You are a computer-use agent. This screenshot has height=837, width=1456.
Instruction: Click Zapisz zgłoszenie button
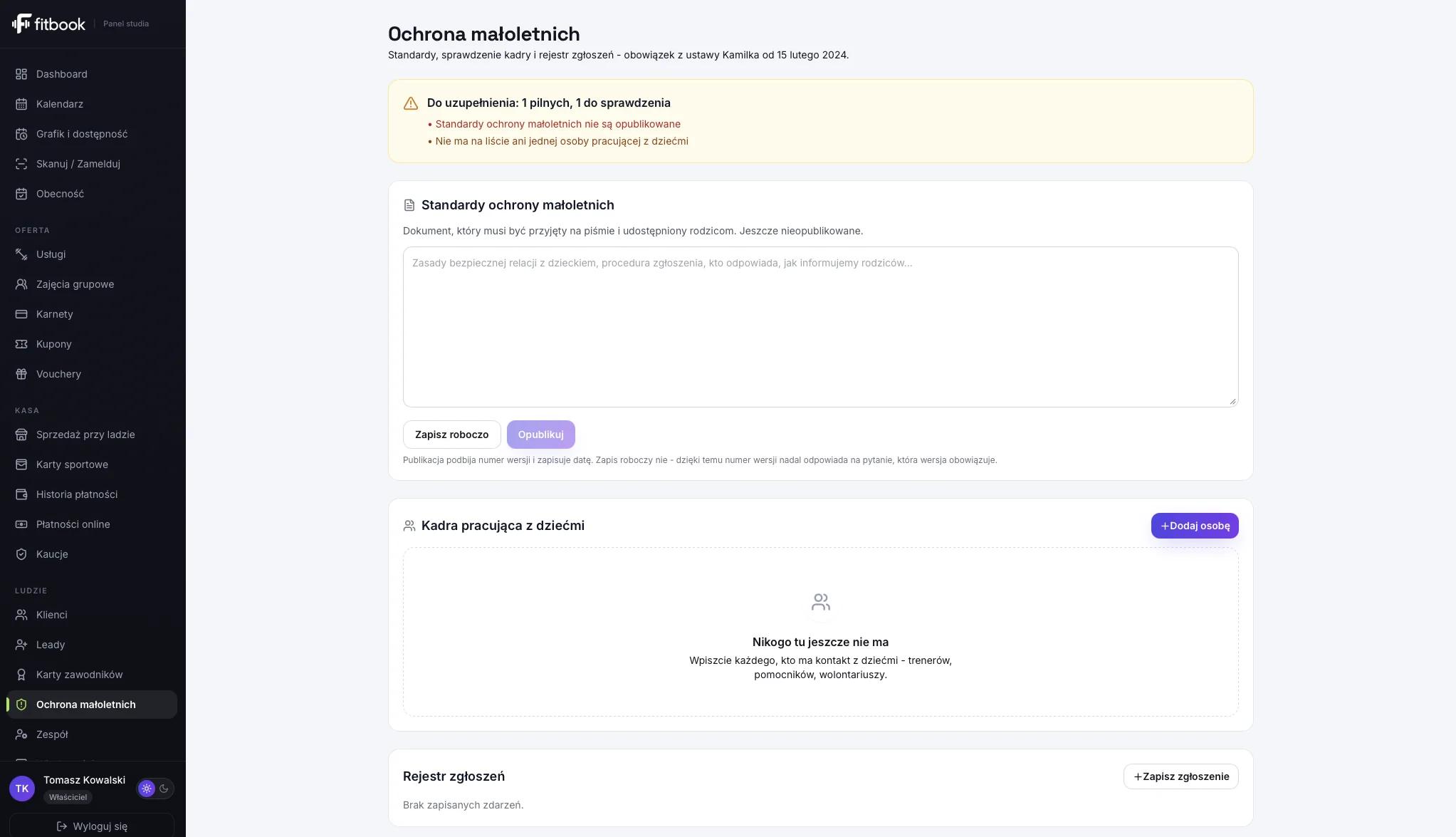pyautogui.click(x=1181, y=776)
